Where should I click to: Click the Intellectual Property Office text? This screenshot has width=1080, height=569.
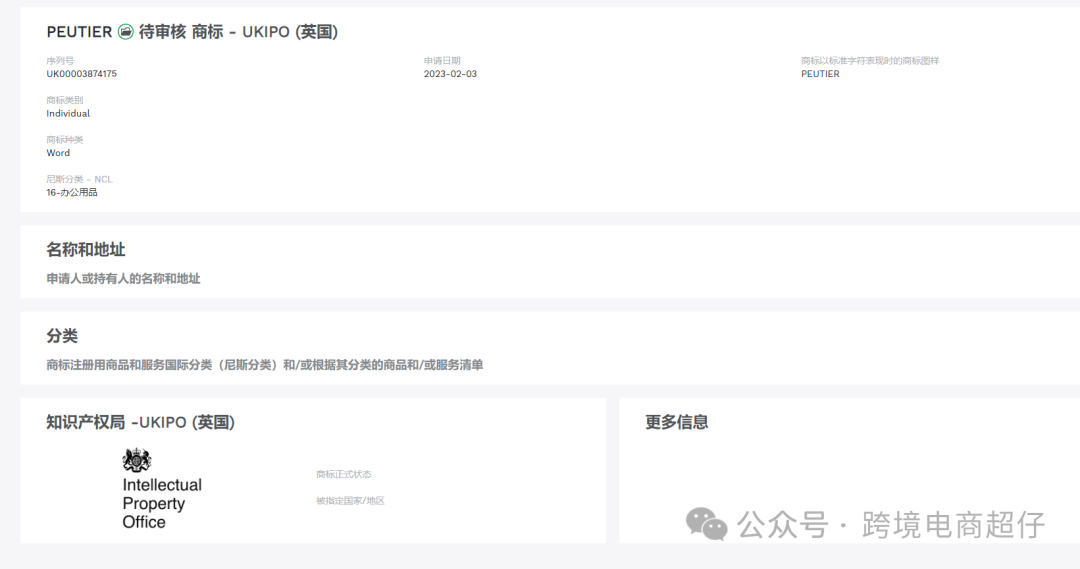coord(162,504)
